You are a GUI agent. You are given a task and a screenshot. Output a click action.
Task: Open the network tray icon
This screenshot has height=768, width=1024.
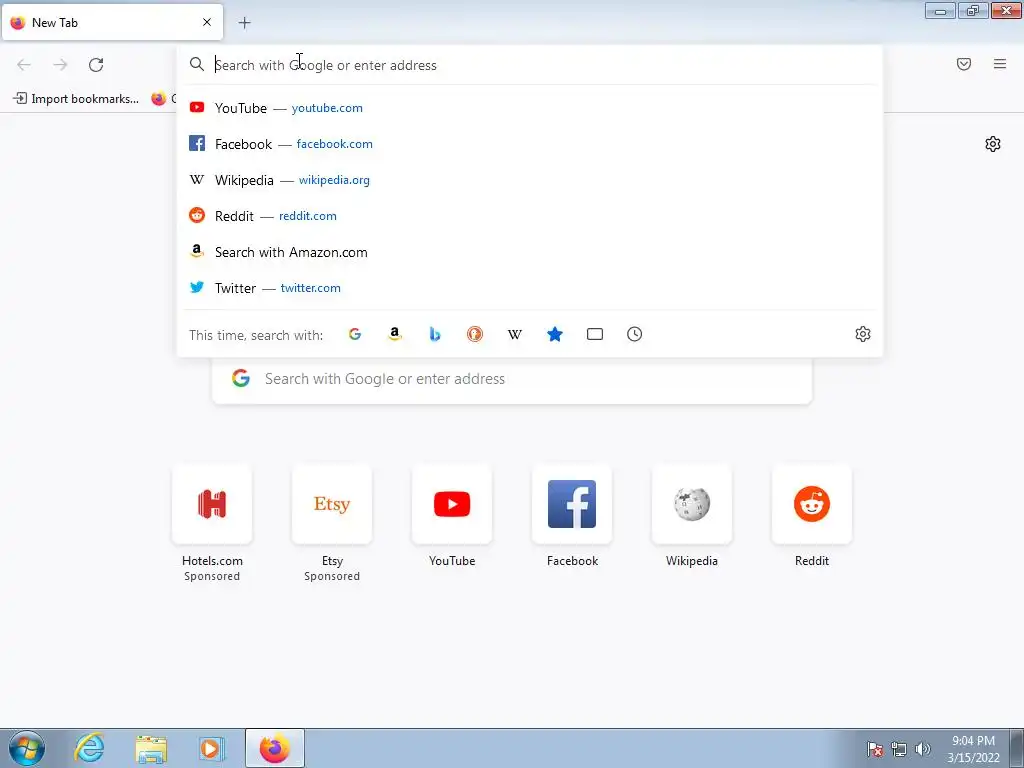tap(899, 749)
